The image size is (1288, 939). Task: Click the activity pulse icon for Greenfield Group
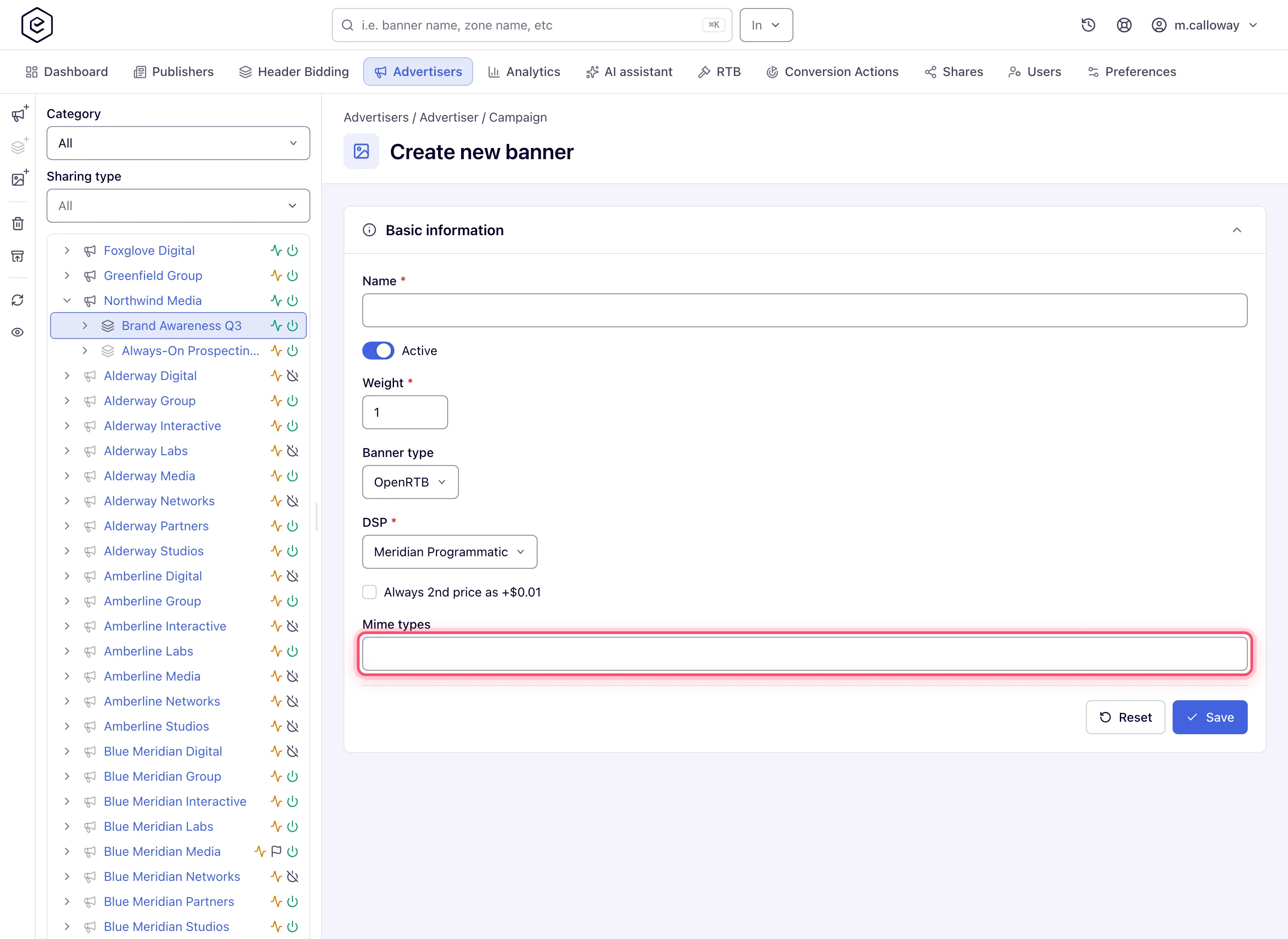276,276
